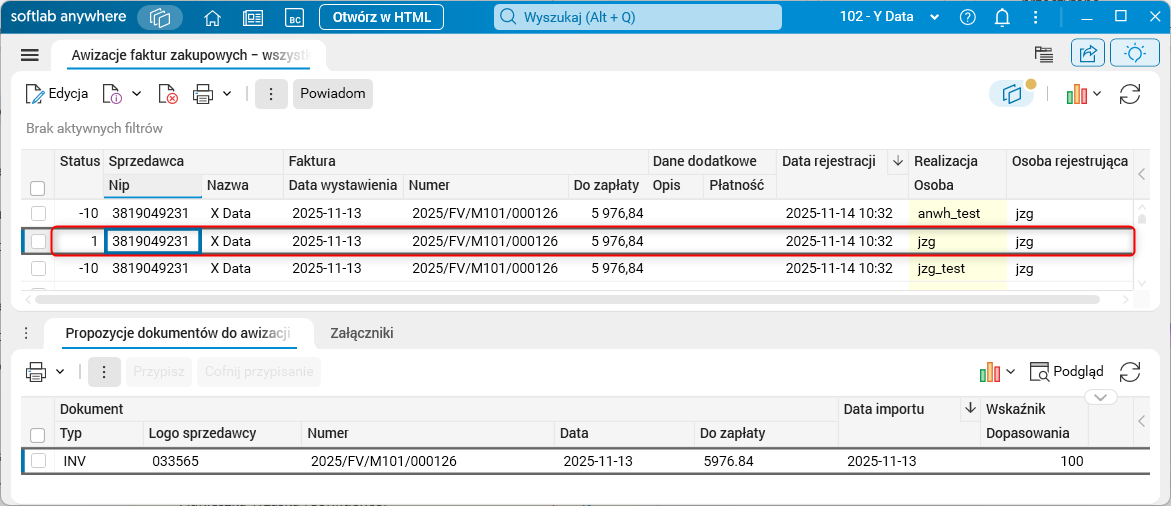The width and height of the screenshot is (1171, 506).
Task: Click the Wyszukaj search field
Action: click(x=637, y=17)
